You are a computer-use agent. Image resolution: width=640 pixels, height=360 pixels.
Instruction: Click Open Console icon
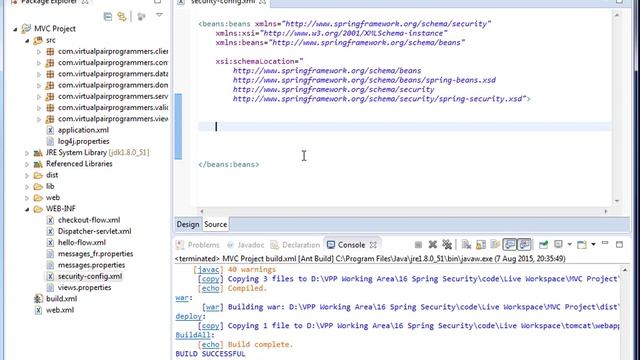click(x=582, y=245)
